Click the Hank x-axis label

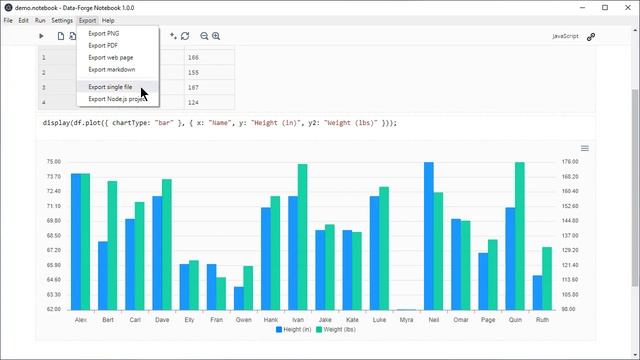(271, 320)
